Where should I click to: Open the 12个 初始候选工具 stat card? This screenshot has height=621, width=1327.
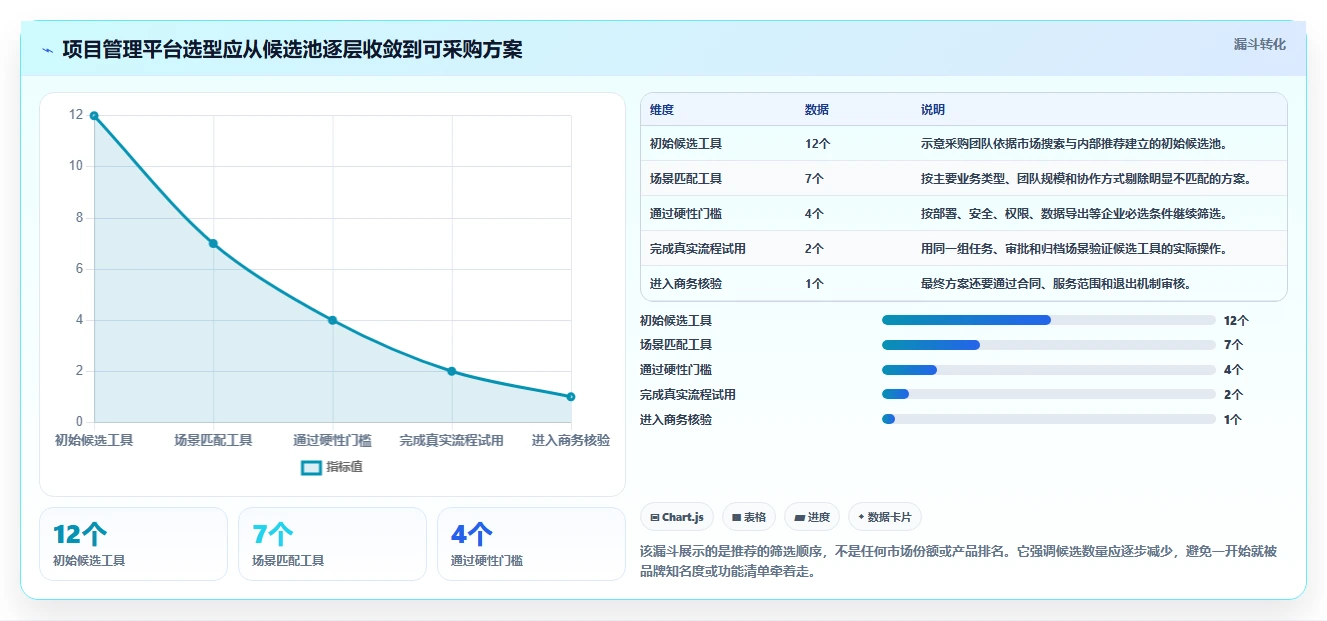(x=133, y=543)
